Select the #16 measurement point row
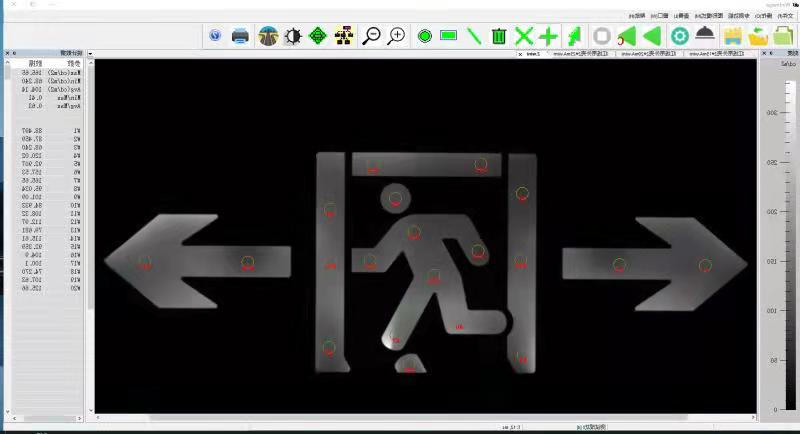The height and width of the screenshot is (434, 800). 47,254
